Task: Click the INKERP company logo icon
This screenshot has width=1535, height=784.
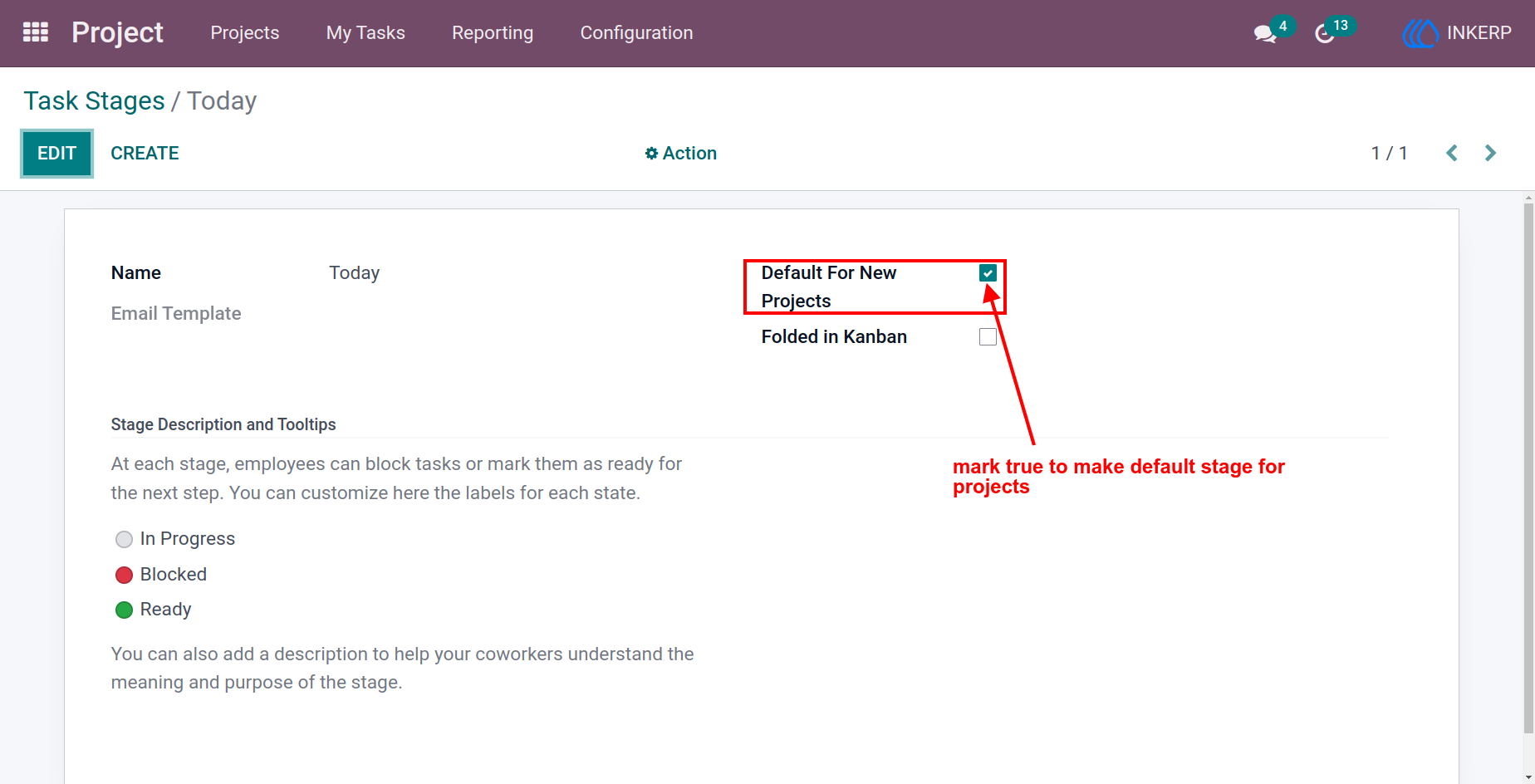Action: click(1420, 33)
